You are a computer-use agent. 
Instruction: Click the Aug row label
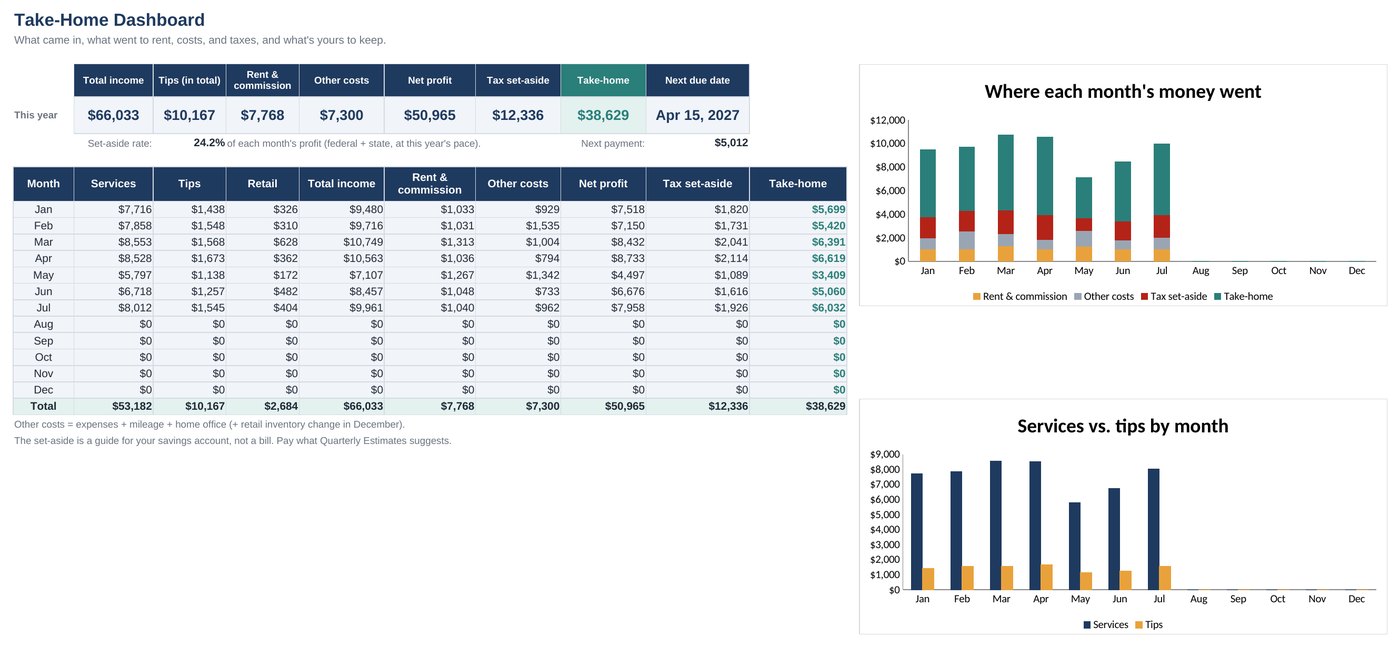[43, 324]
